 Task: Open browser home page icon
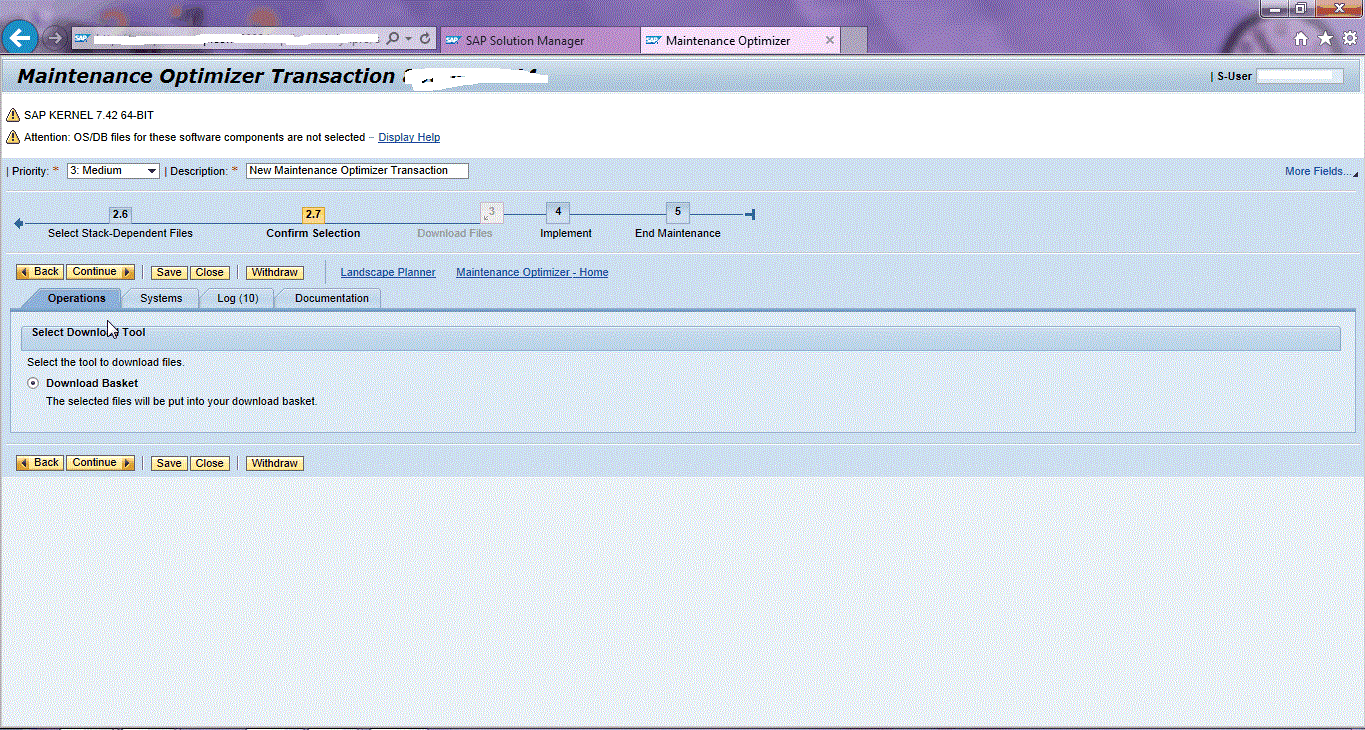(1301, 39)
